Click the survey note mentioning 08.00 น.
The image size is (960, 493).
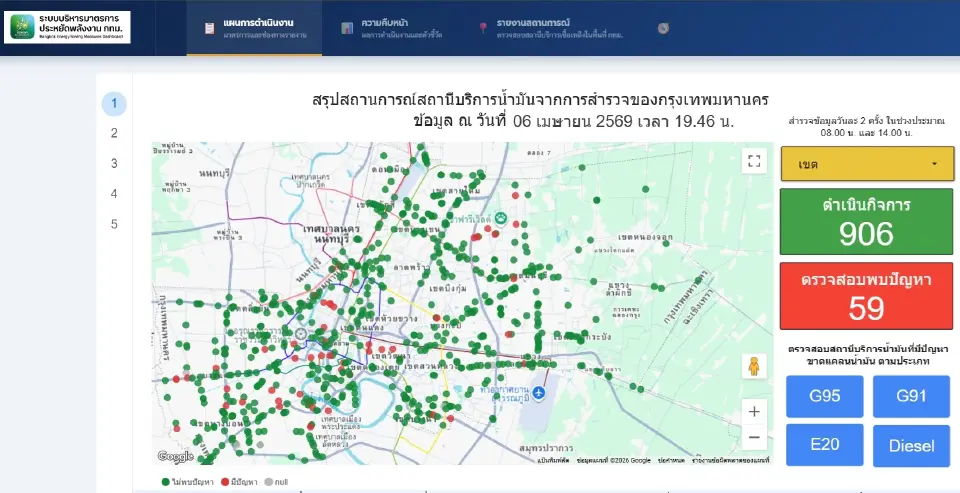866,127
